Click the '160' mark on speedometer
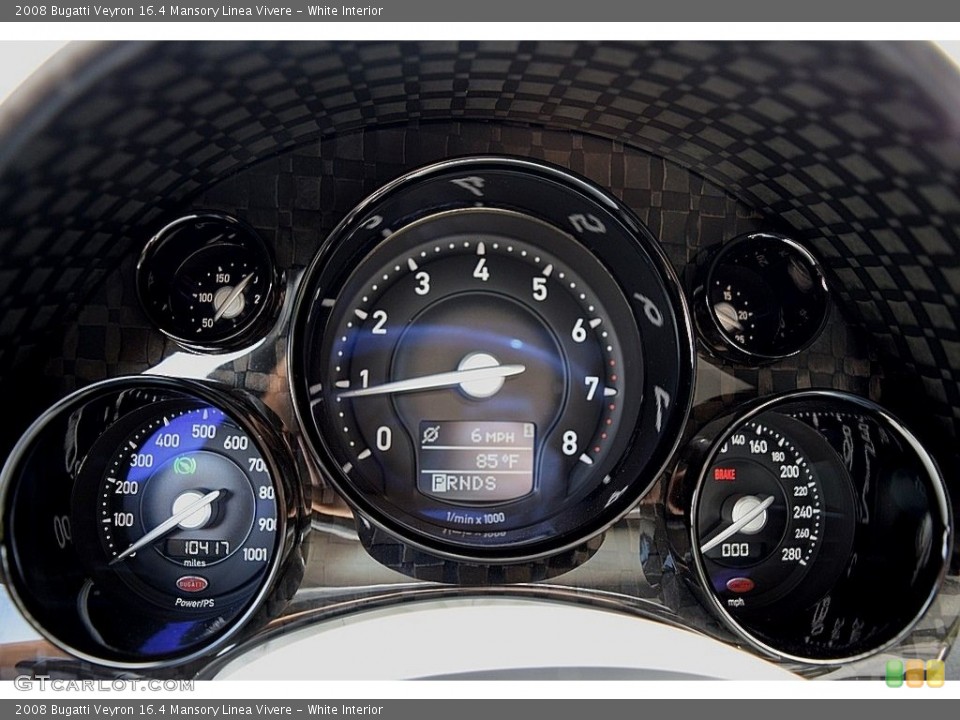The image size is (960, 720). [x=758, y=446]
